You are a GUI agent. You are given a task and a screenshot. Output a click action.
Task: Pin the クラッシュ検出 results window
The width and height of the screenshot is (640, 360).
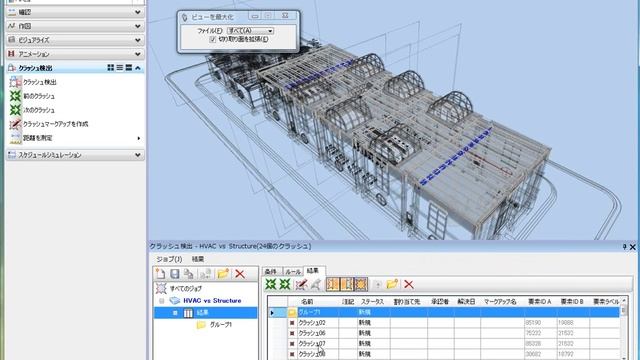coord(624,247)
